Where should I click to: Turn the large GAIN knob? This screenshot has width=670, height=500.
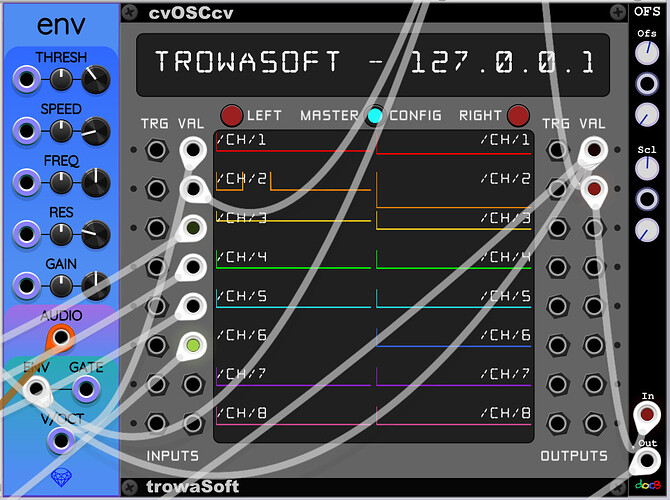[96, 286]
